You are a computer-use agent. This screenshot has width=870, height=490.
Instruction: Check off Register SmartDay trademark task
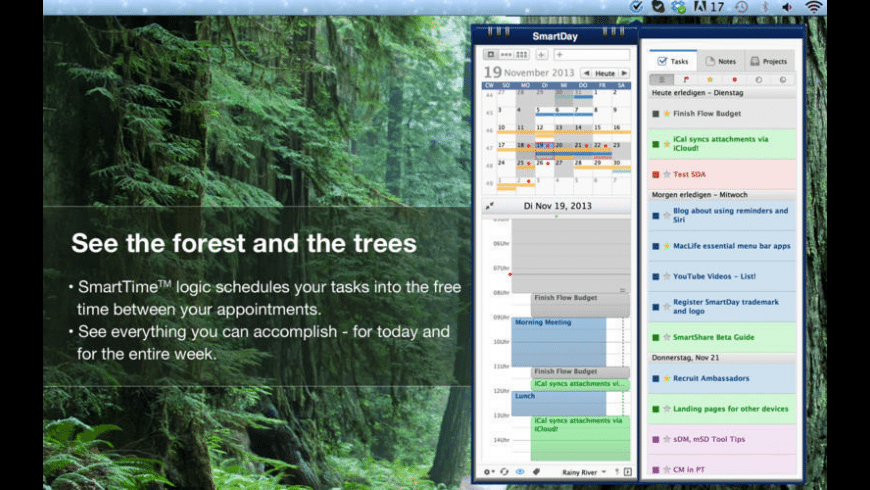pos(655,307)
